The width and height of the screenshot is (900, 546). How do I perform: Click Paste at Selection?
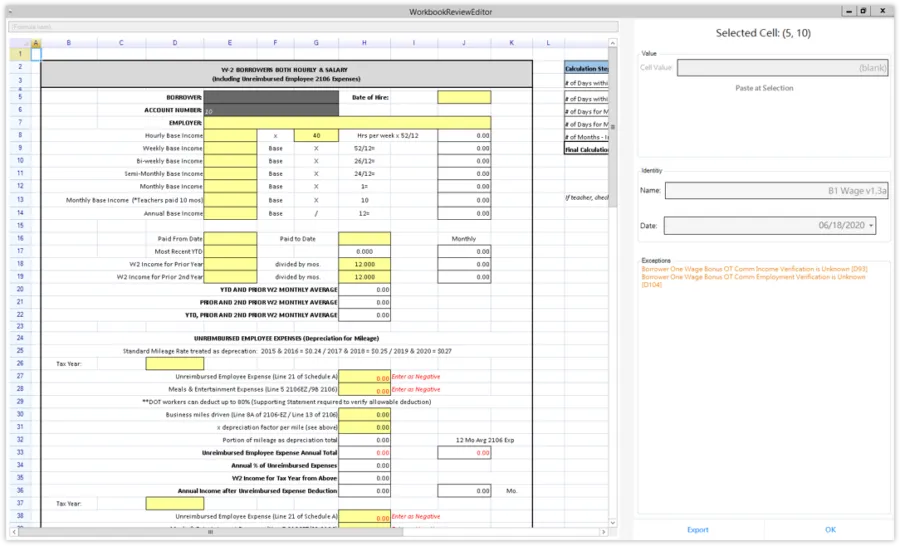pyautogui.click(x=763, y=88)
